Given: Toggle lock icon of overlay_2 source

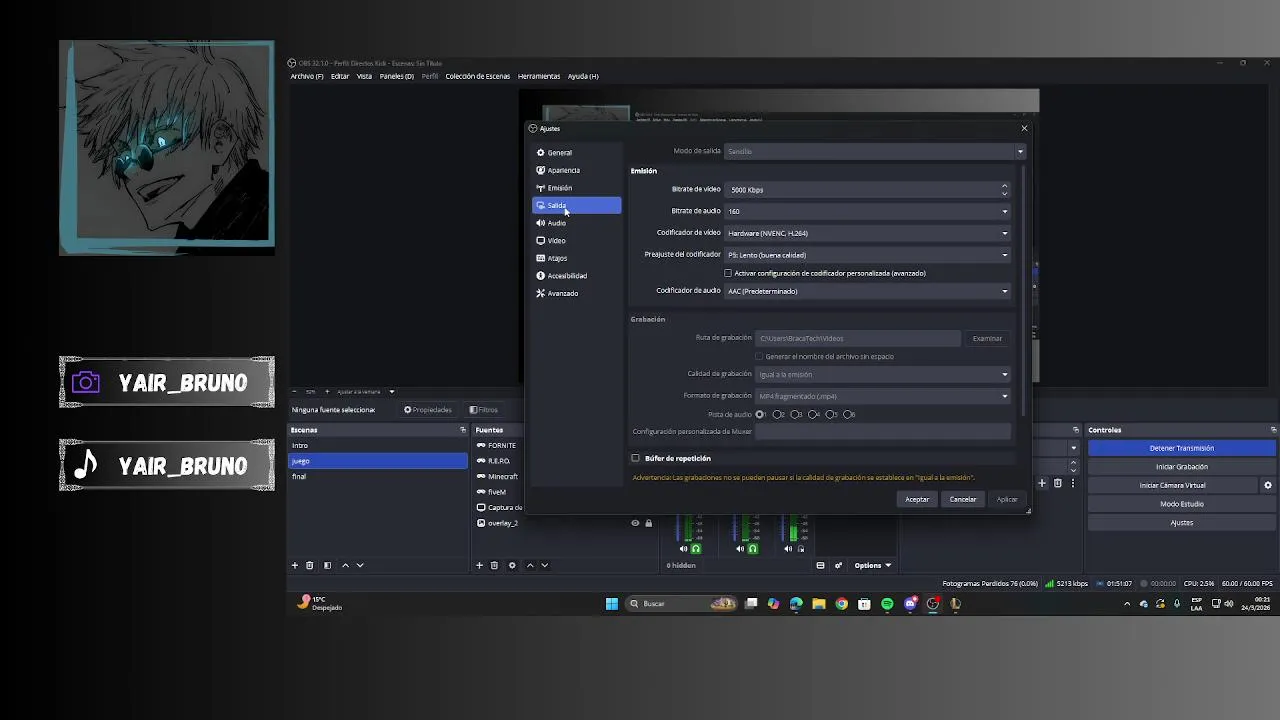Looking at the screenshot, I should tap(648, 523).
